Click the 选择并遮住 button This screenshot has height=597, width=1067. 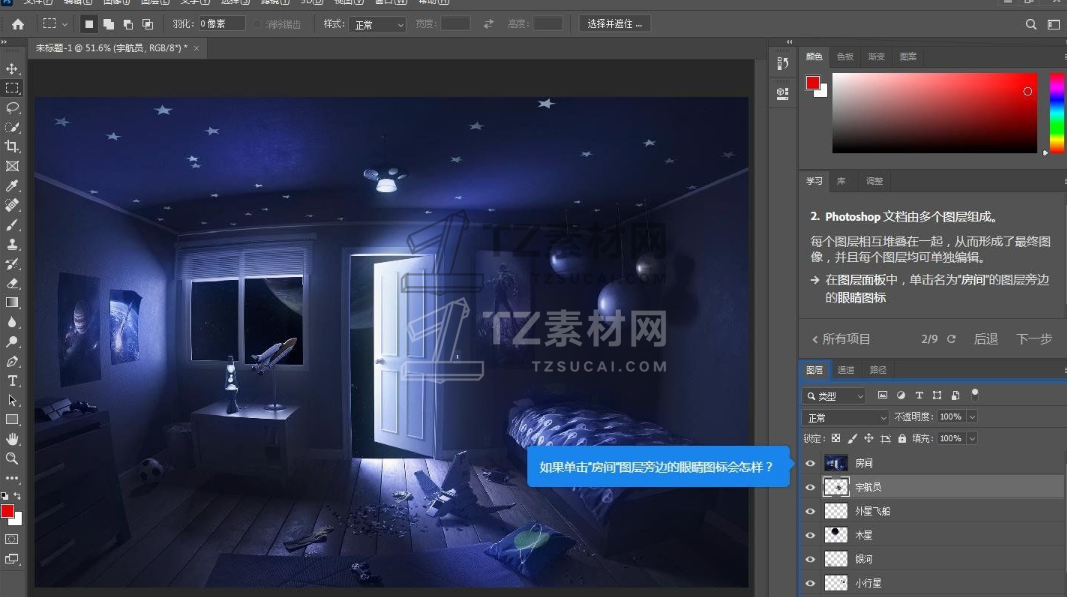(614, 23)
